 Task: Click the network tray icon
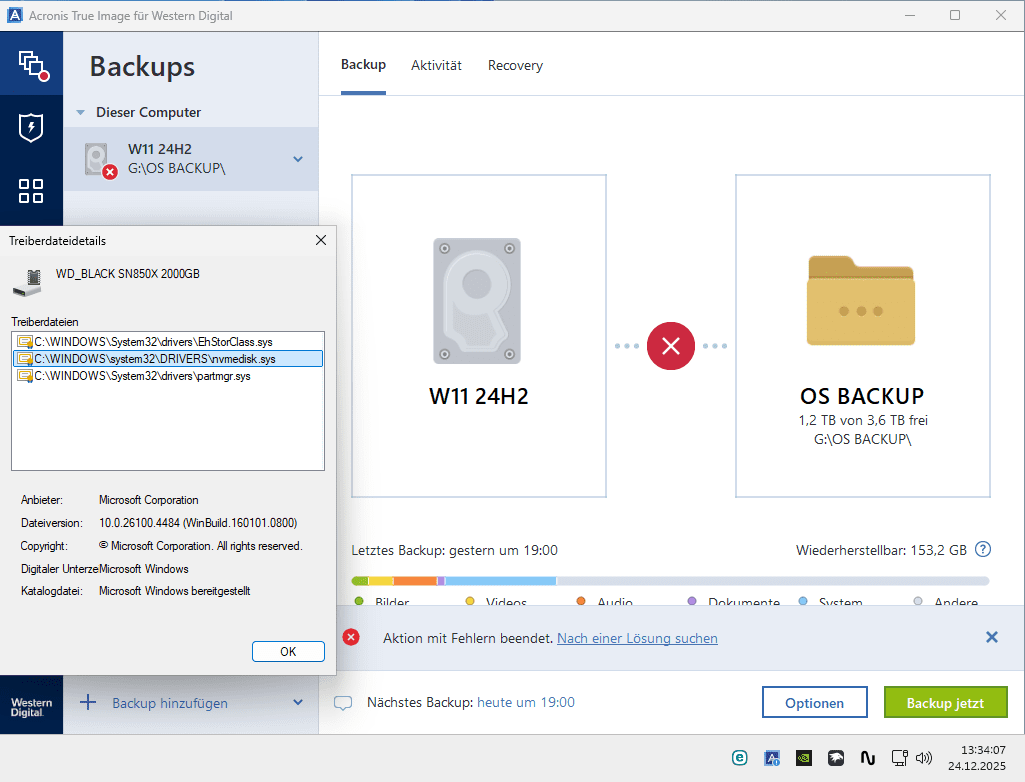coord(899,758)
